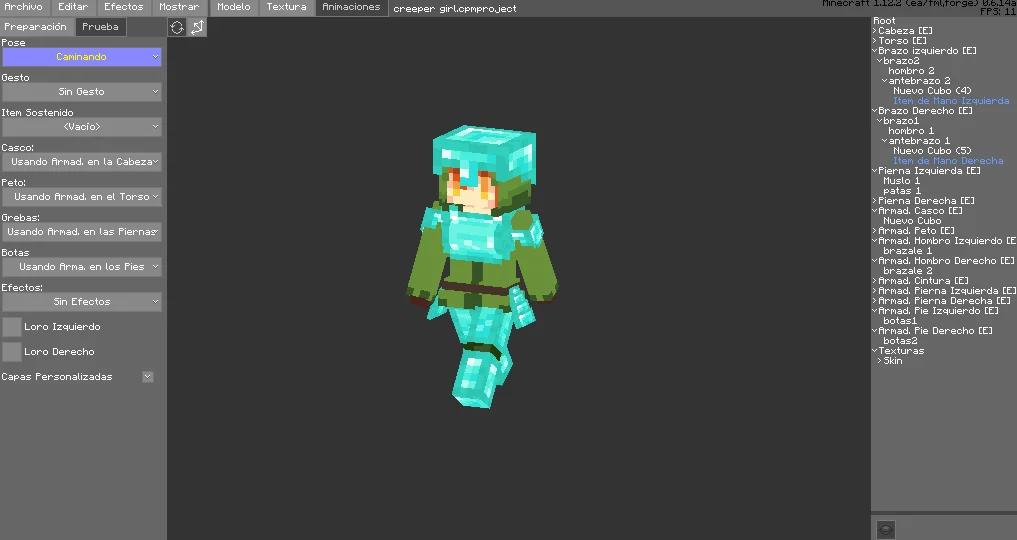Image resolution: width=1017 pixels, height=540 pixels.
Task: Switch to the Modelo tab
Action: pyautogui.click(x=234, y=7)
